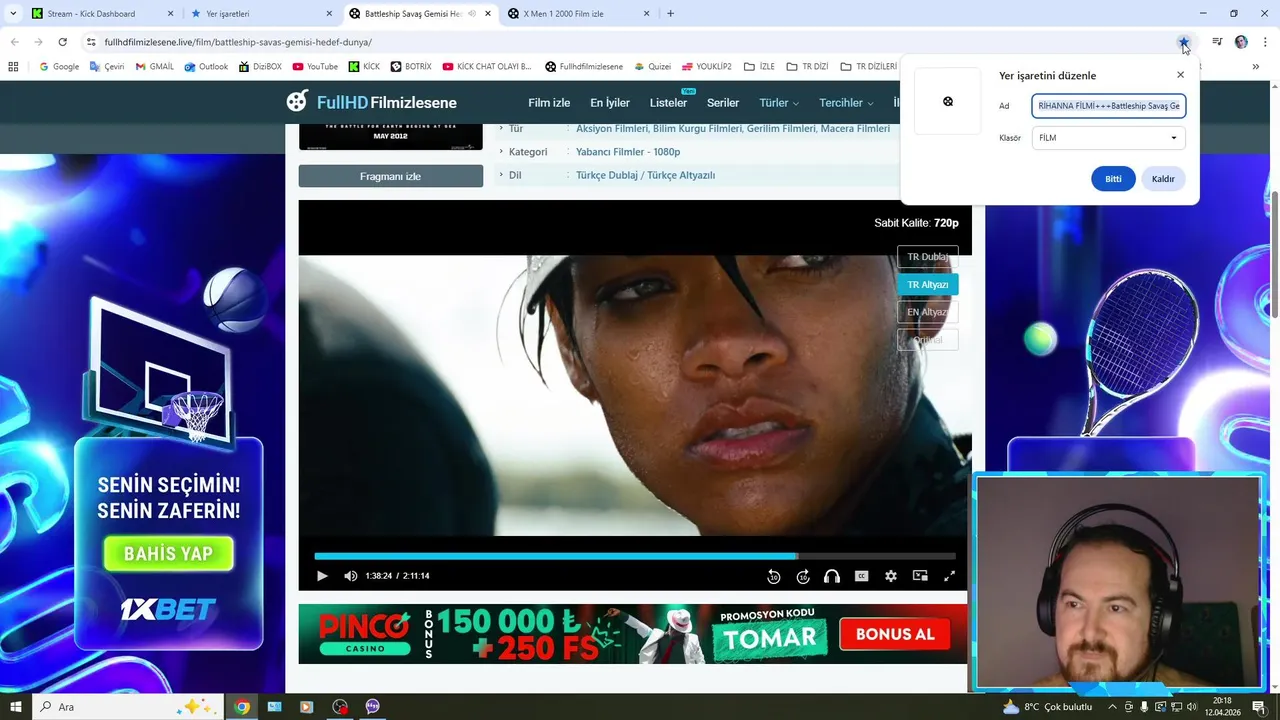This screenshot has width=1280, height=720.
Task: Select the TR Dublaj audio option
Action: pyautogui.click(x=928, y=257)
